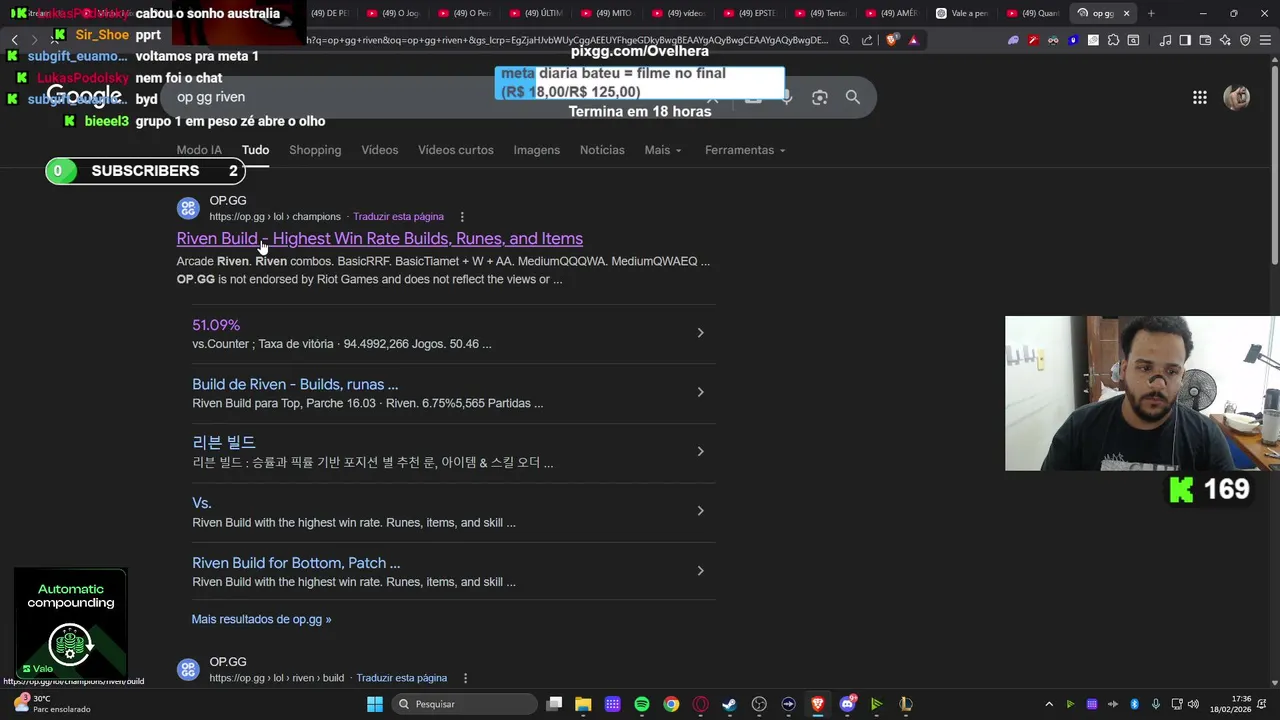Open Vídeos curtos tab

point(455,150)
